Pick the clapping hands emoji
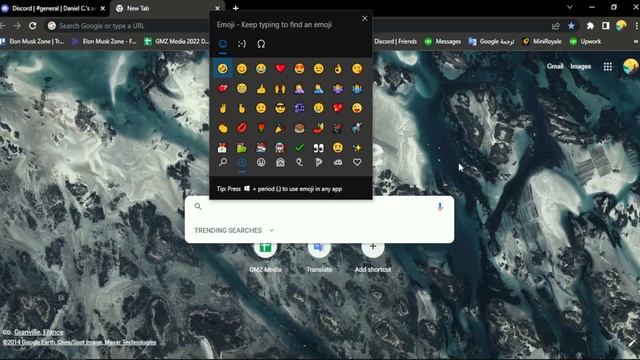 [x=222, y=128]
